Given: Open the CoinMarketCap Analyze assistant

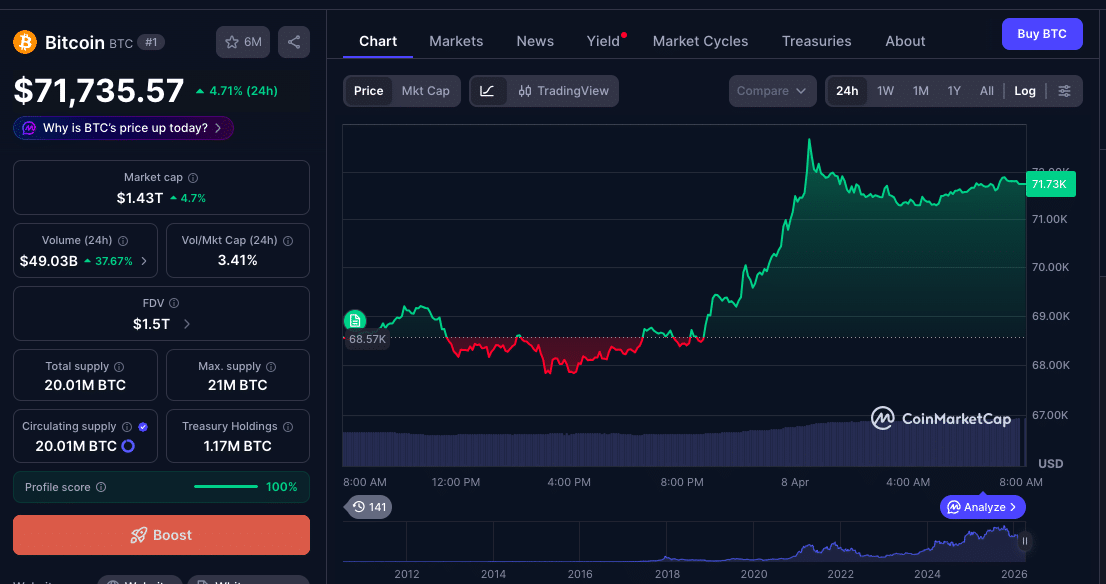Looking at the screenshot, I should [982, 507].
